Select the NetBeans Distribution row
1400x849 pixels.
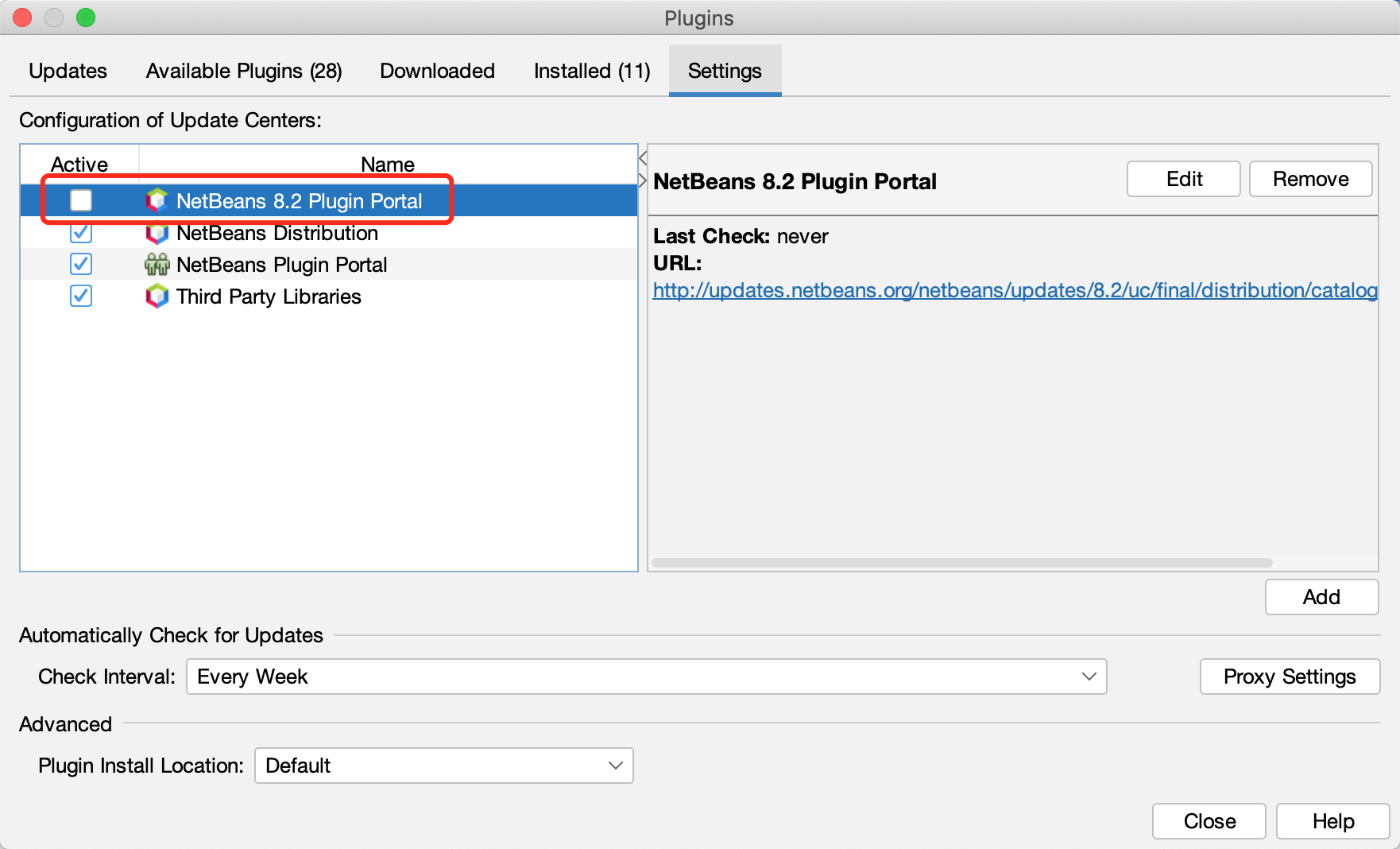(329, 233)
